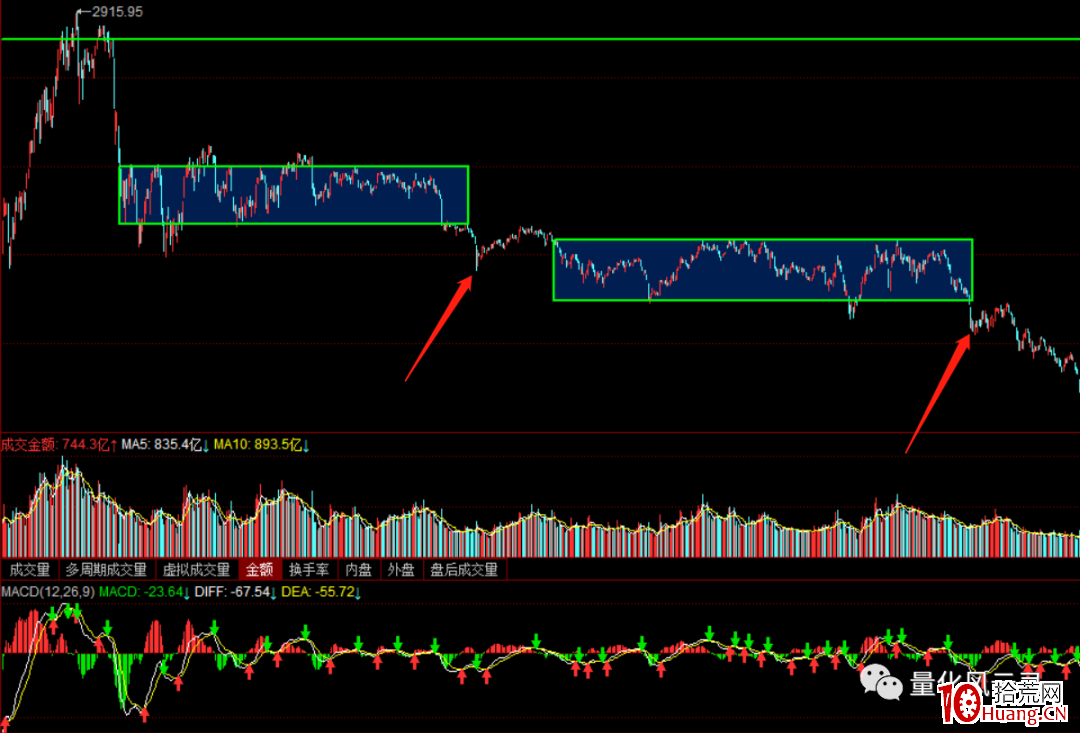The image size is (1080, 733).
Task: Click the 2915.95 peak price label
Action: [x=117, y=12]
